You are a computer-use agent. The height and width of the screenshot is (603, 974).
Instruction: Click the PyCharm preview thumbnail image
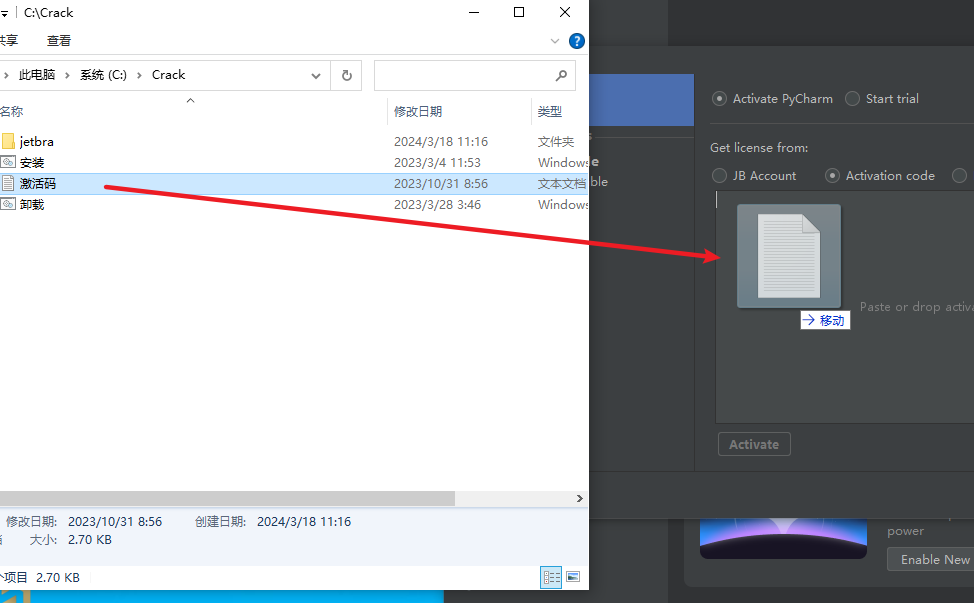pyautogui.click(x=783, y=538)
